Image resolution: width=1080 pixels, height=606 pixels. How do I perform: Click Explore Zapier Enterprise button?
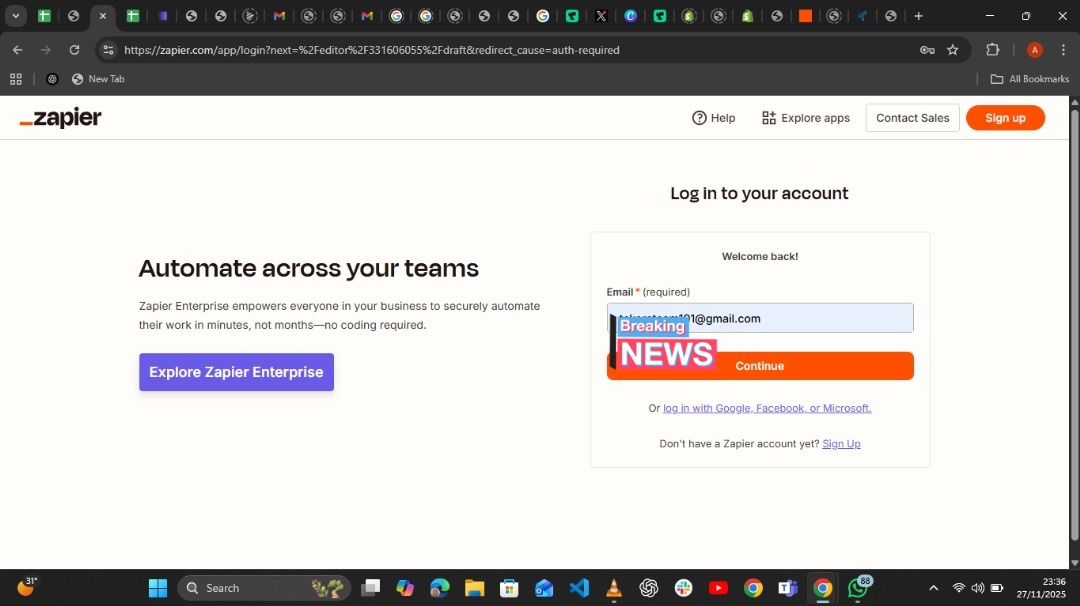pos(236,372)
